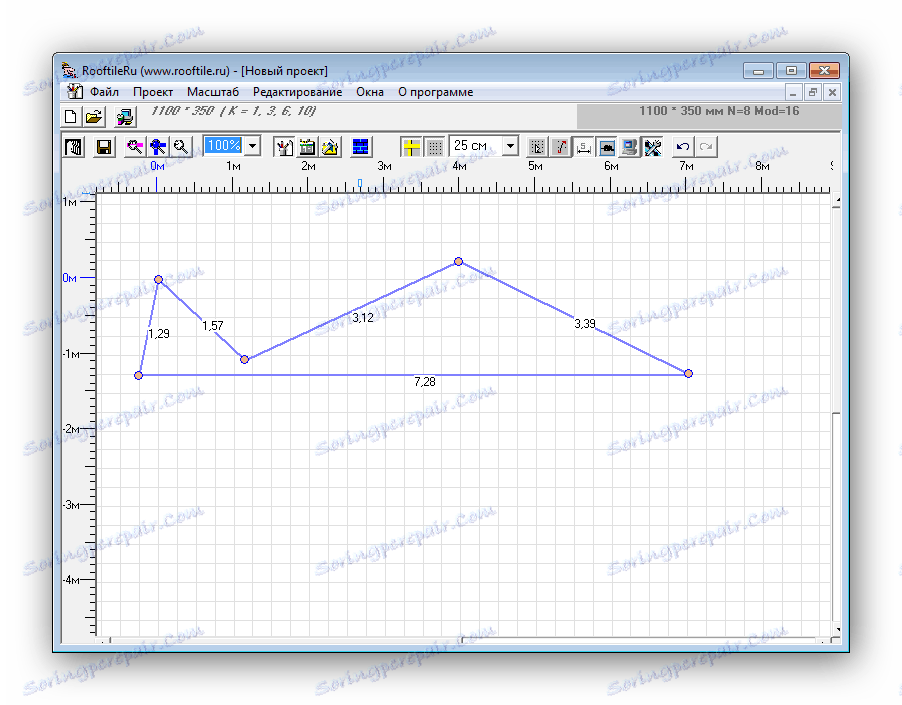Restore the inner project document window

coord(813,92)
